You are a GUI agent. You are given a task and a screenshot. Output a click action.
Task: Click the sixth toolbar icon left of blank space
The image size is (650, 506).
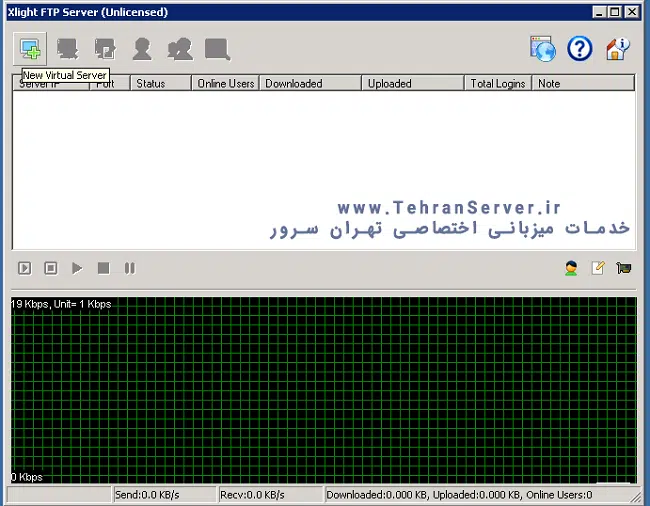(x=217, y=48)
